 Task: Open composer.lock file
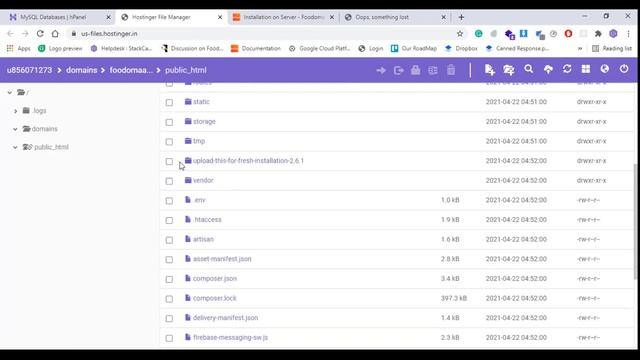pos(215,298)
